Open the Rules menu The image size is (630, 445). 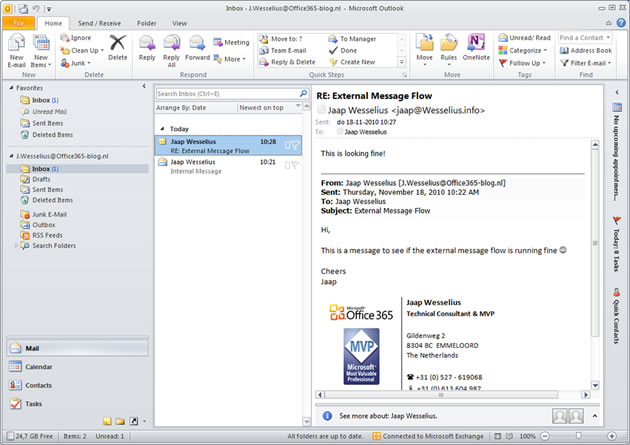tap(448, 51)
